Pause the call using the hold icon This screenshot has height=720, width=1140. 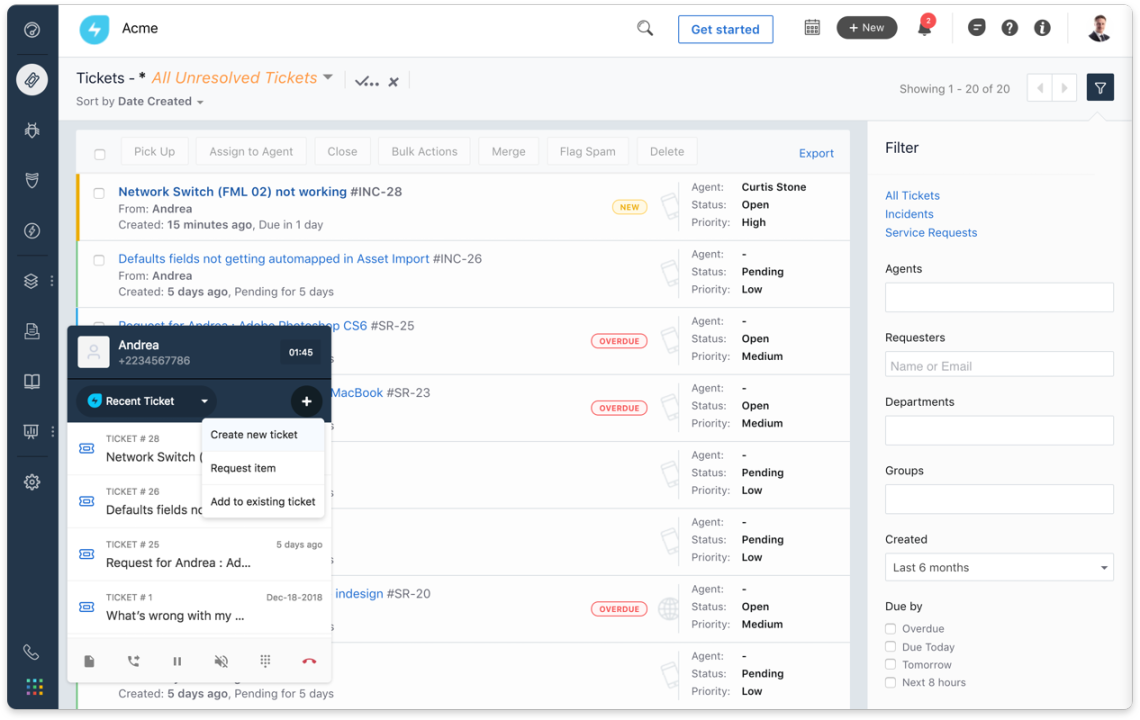(177, 661)
